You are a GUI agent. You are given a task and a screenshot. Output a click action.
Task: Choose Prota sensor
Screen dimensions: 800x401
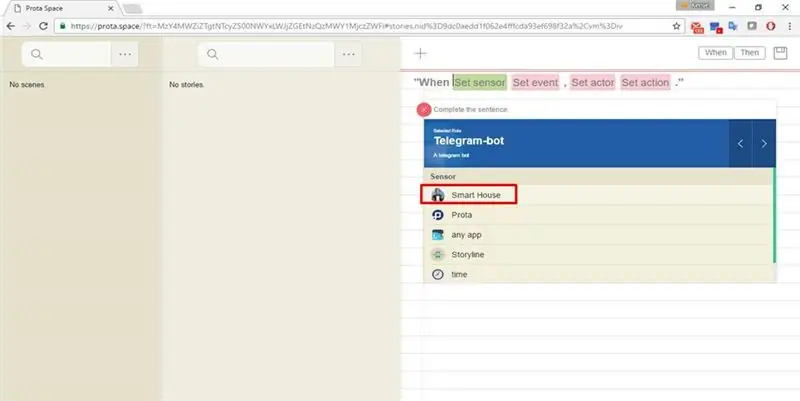tap(598, 215)
